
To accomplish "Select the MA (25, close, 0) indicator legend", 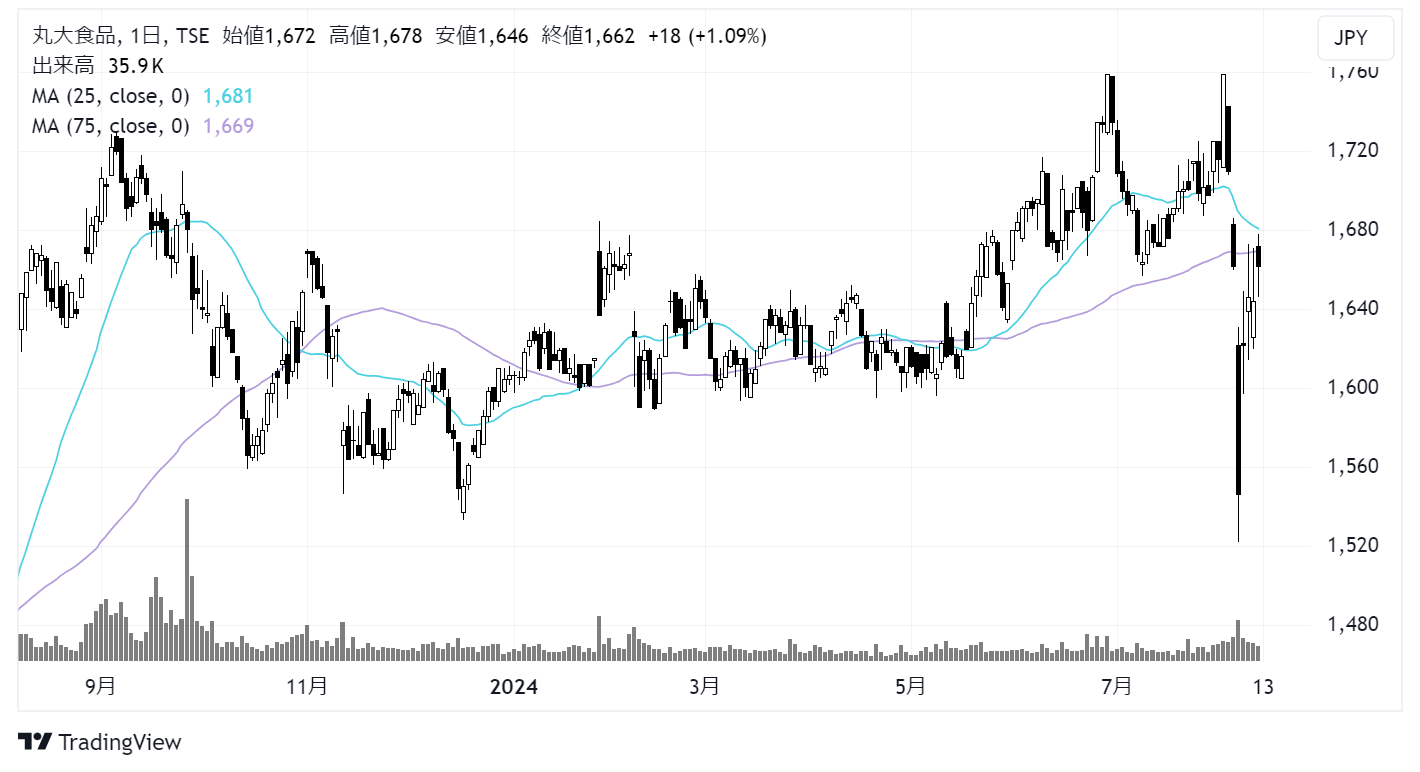I will 111,96.
